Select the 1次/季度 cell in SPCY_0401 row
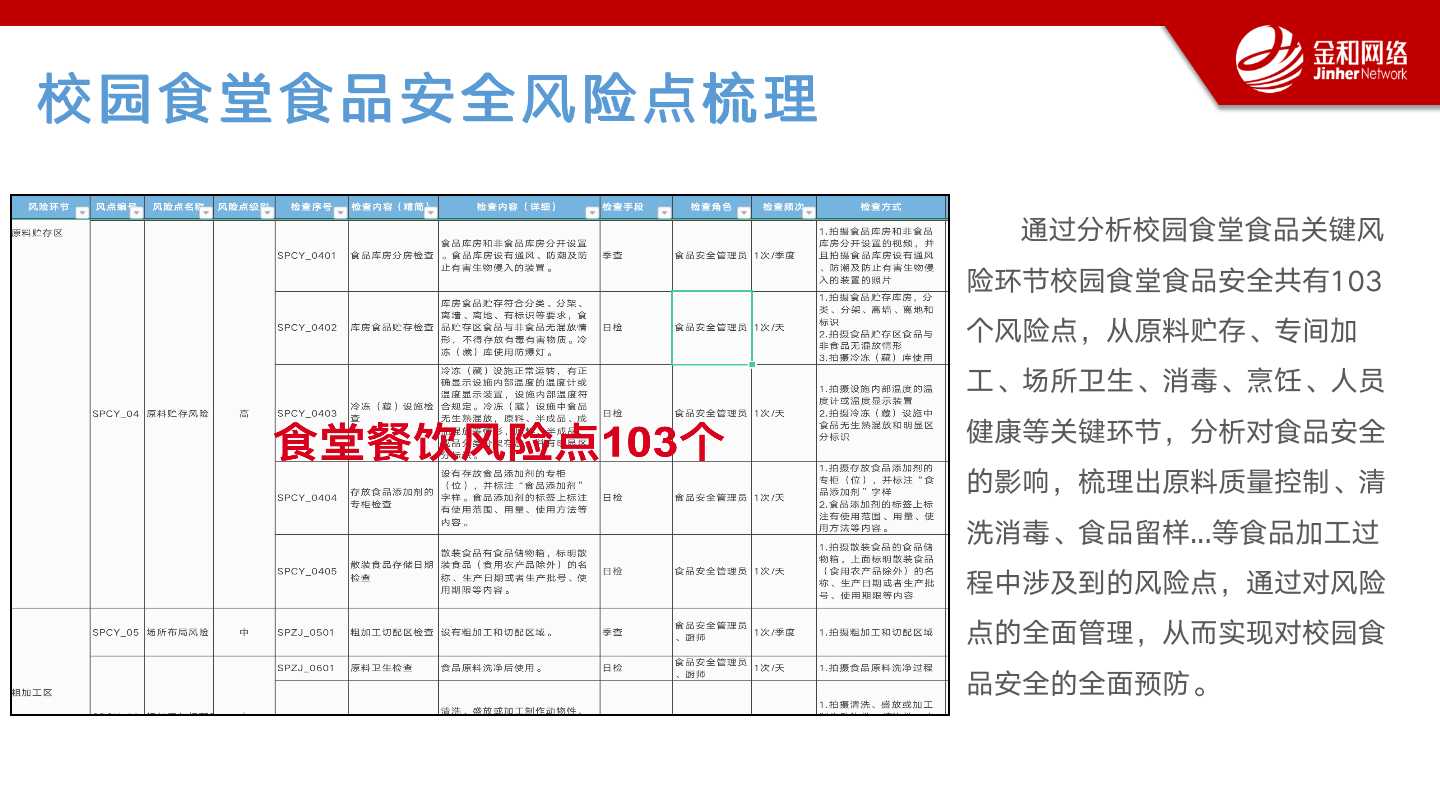The height and width of the screenshot is (810, 1440). [x=783, y=256]
